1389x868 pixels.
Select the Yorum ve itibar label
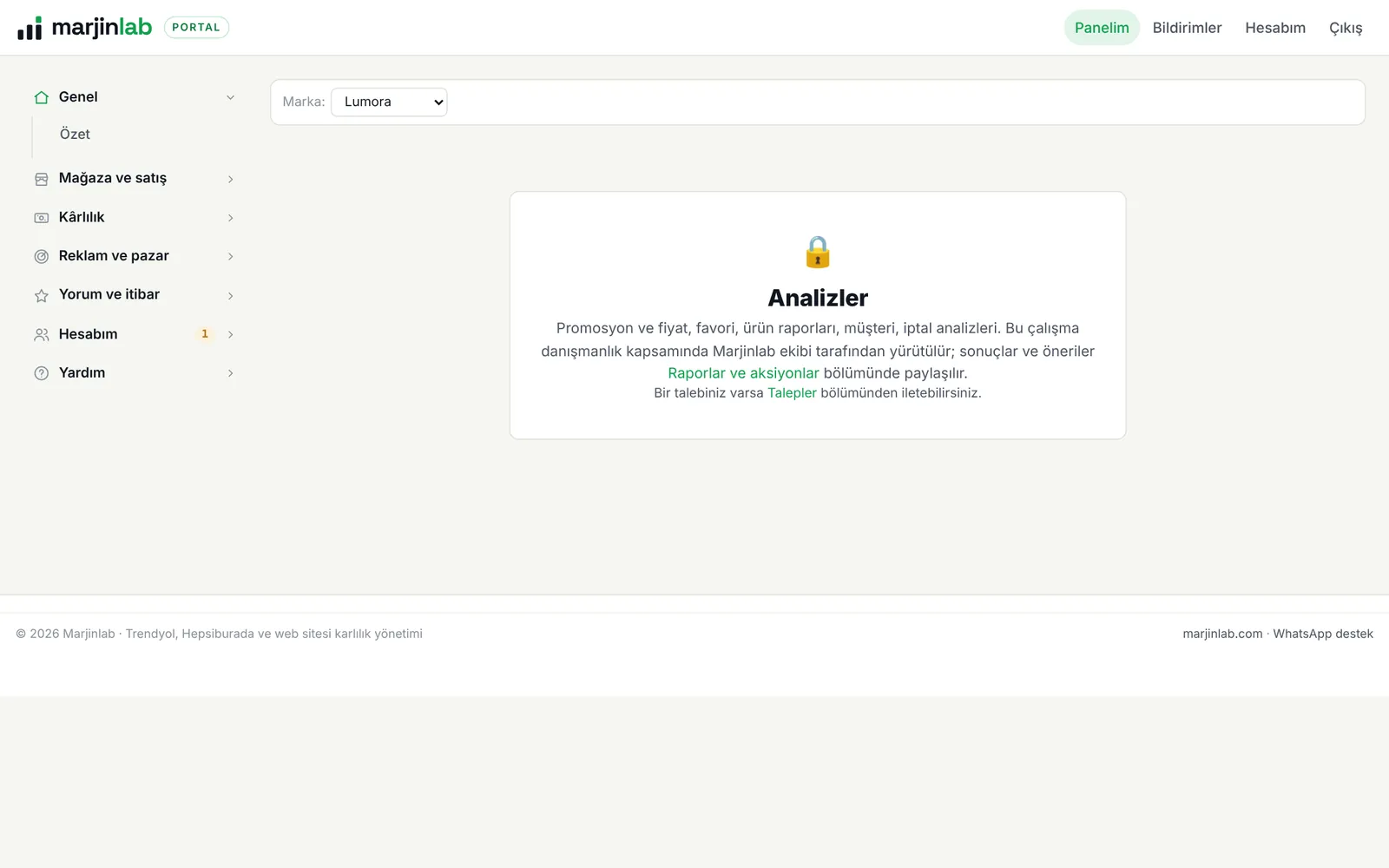[109, 294]
